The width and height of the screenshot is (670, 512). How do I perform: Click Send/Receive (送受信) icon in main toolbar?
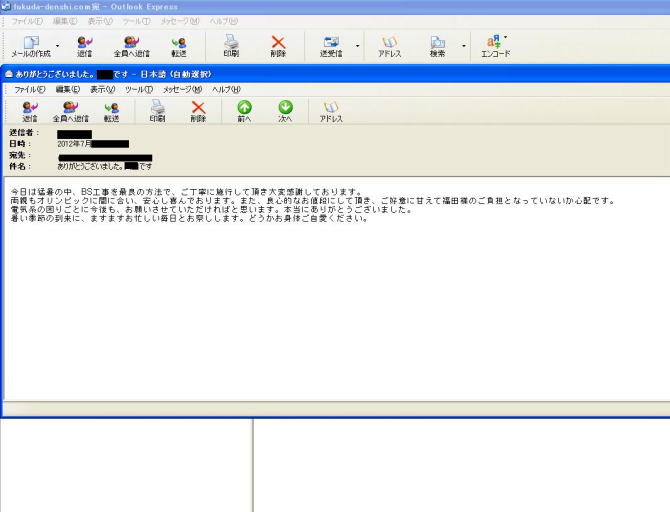331,46
